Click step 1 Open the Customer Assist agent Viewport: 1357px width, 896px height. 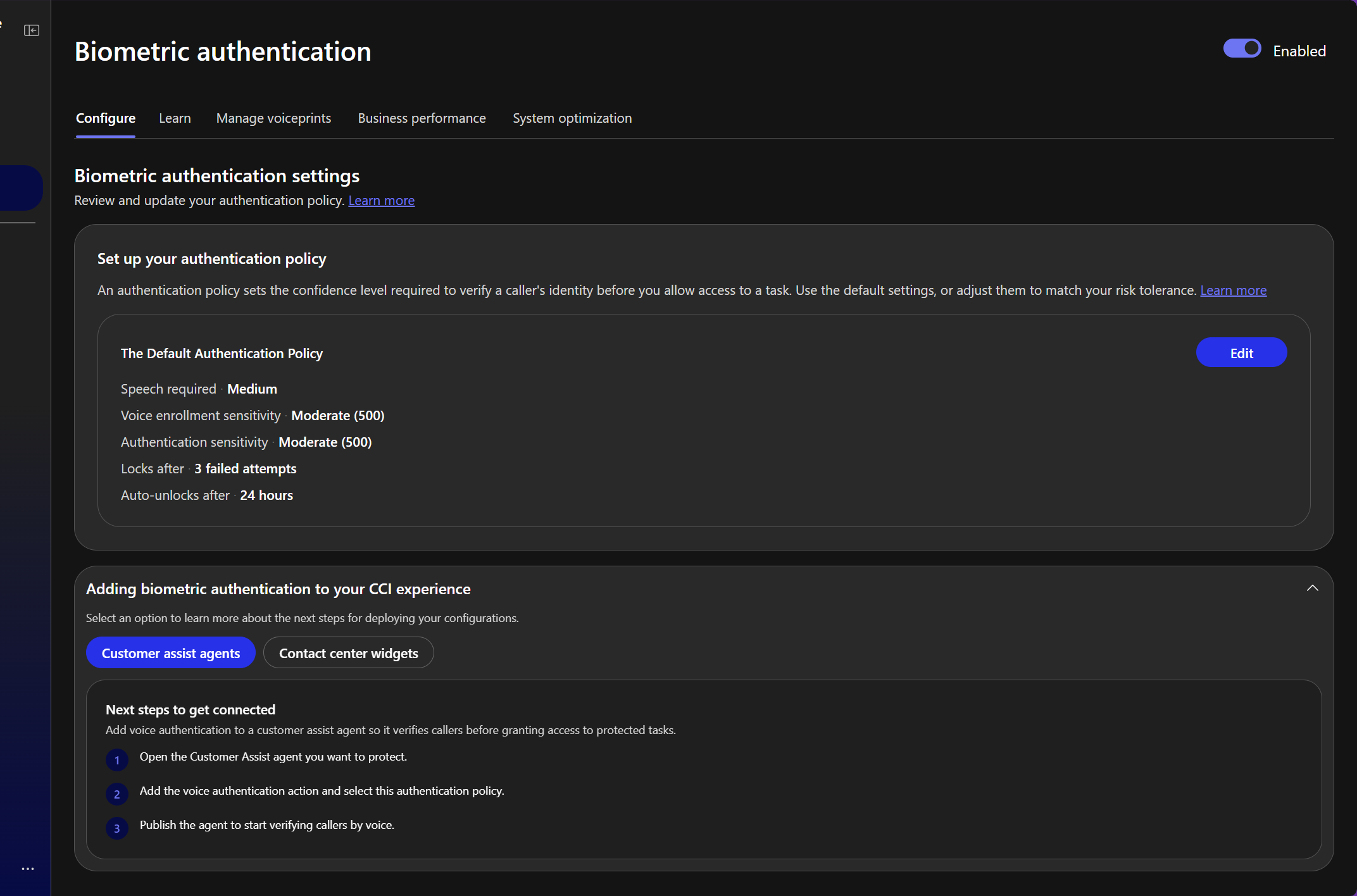point(273,757)
